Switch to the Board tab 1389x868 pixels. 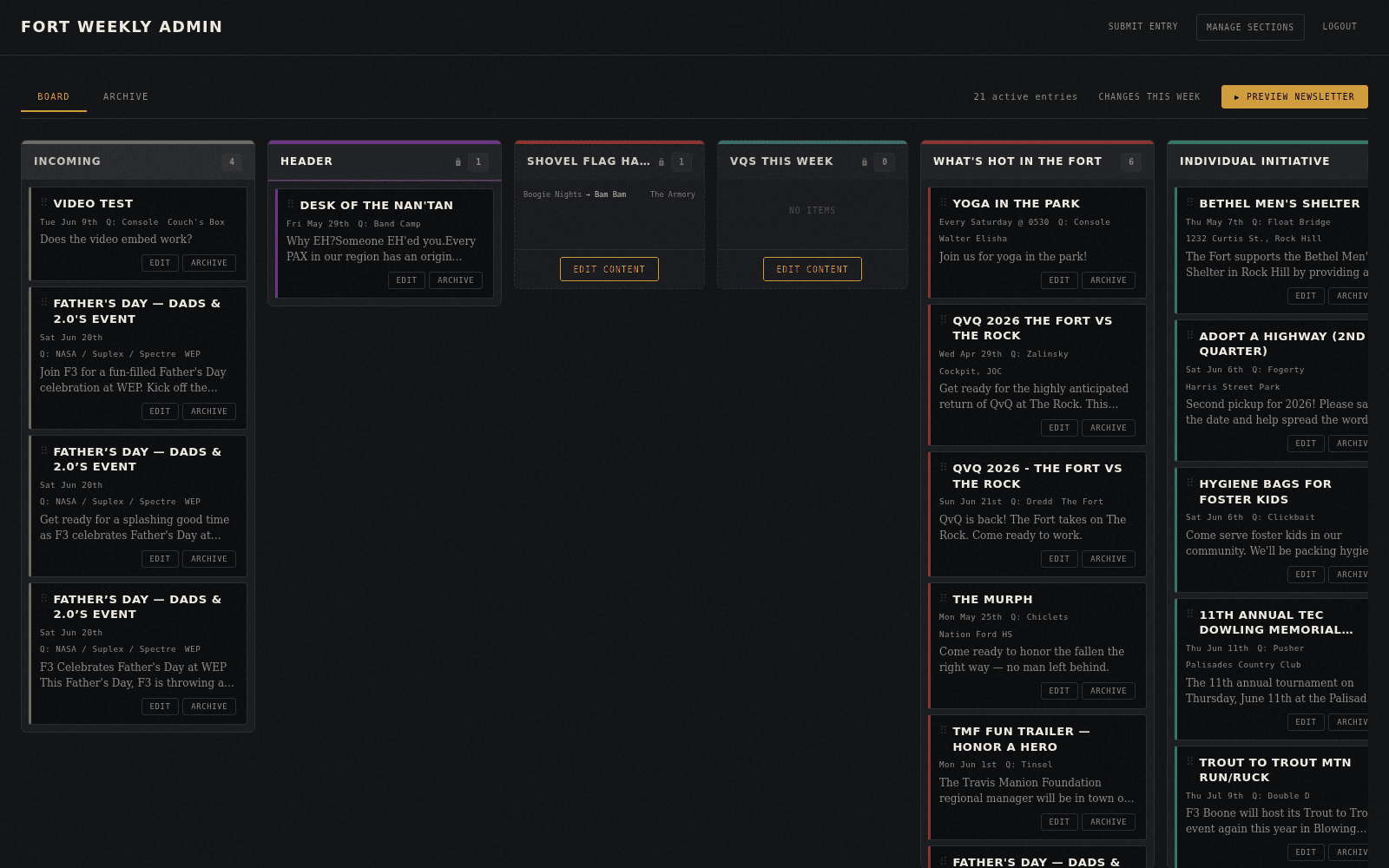pyautogui.click(x=54, y=97)
